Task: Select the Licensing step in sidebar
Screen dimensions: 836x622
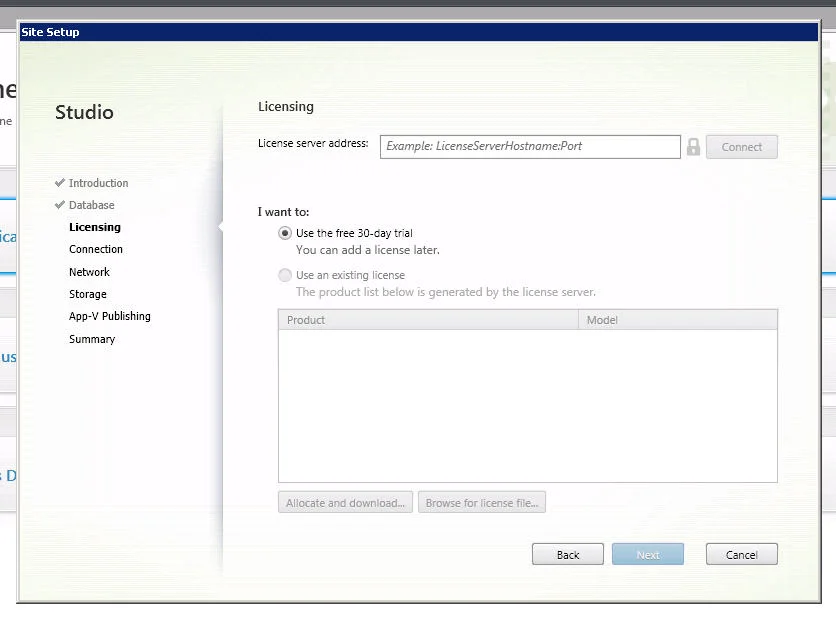Action: tap(95, 227)
